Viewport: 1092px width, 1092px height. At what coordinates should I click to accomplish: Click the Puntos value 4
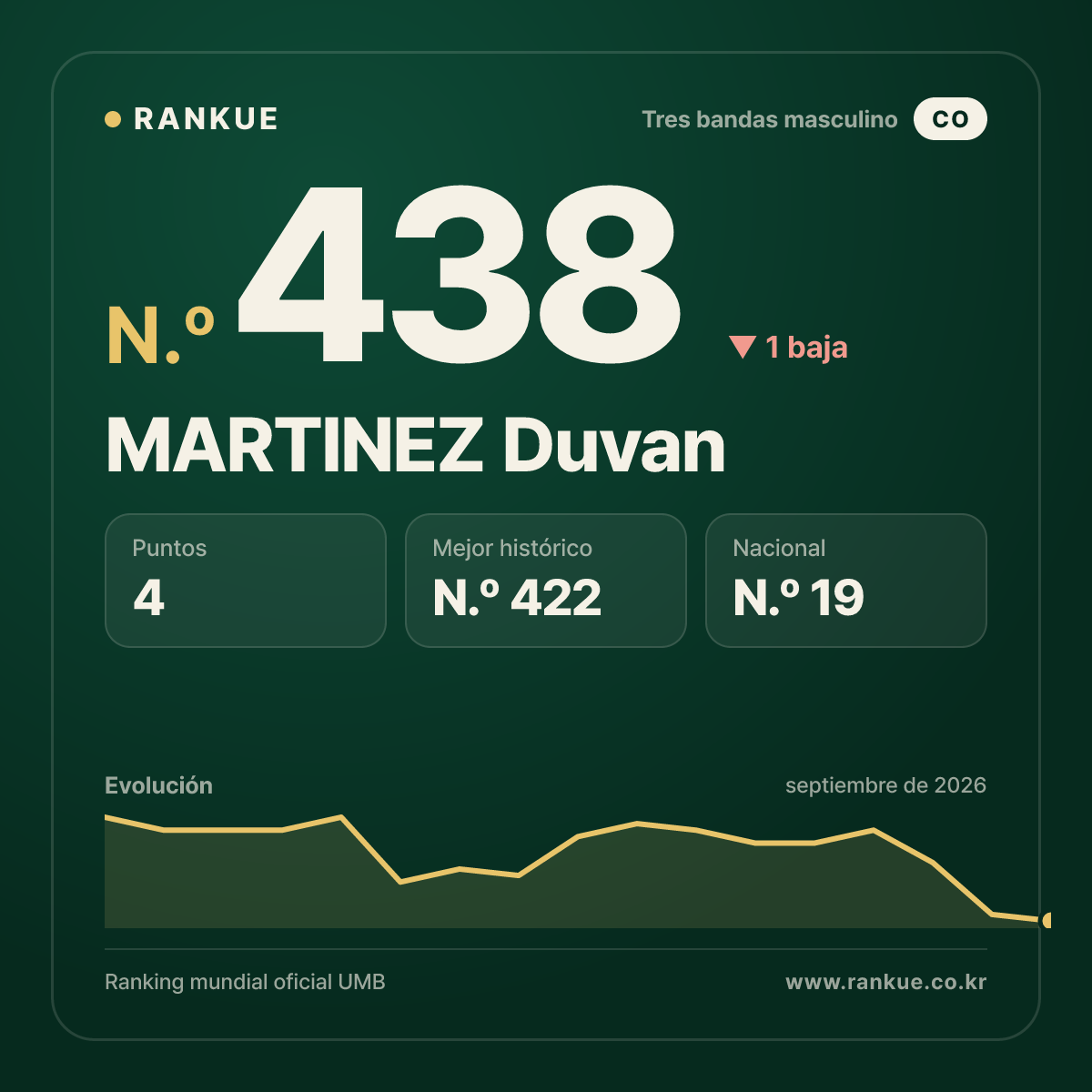(x=149, y=598)
